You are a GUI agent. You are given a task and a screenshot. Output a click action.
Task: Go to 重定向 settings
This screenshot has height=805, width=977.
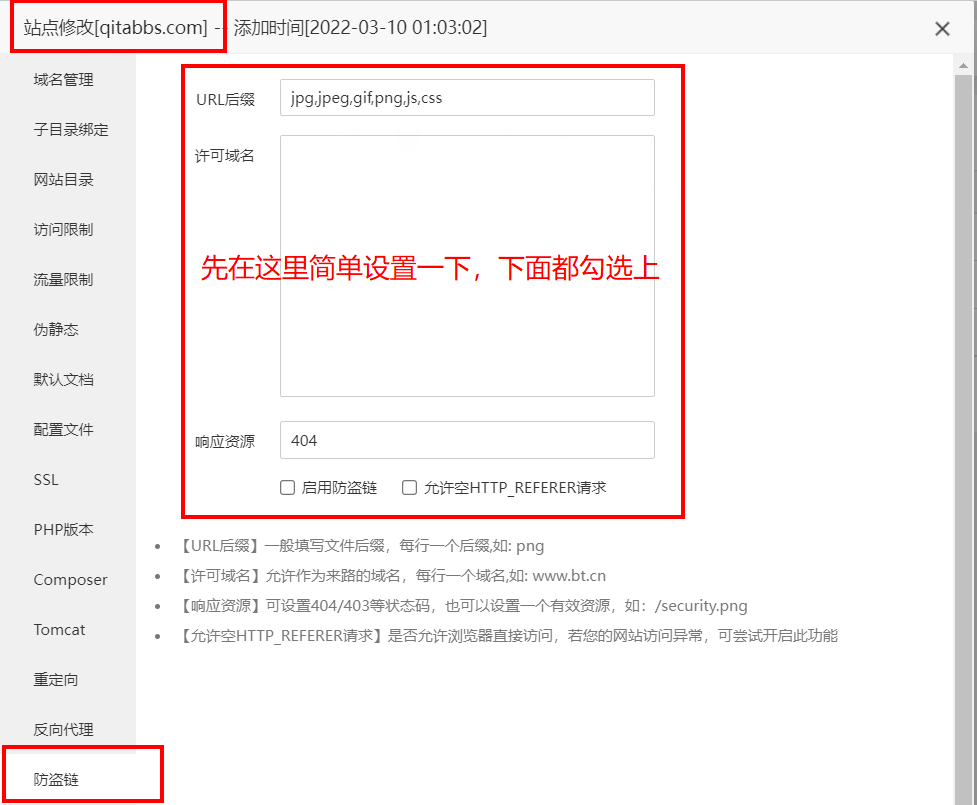[56, 680]
